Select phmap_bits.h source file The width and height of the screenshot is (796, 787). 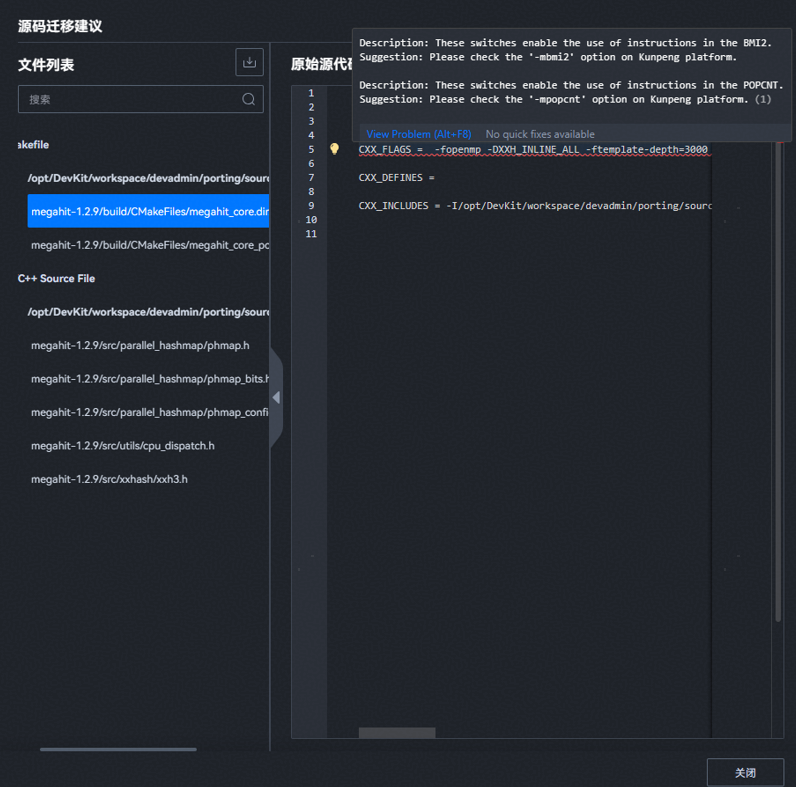149,379
